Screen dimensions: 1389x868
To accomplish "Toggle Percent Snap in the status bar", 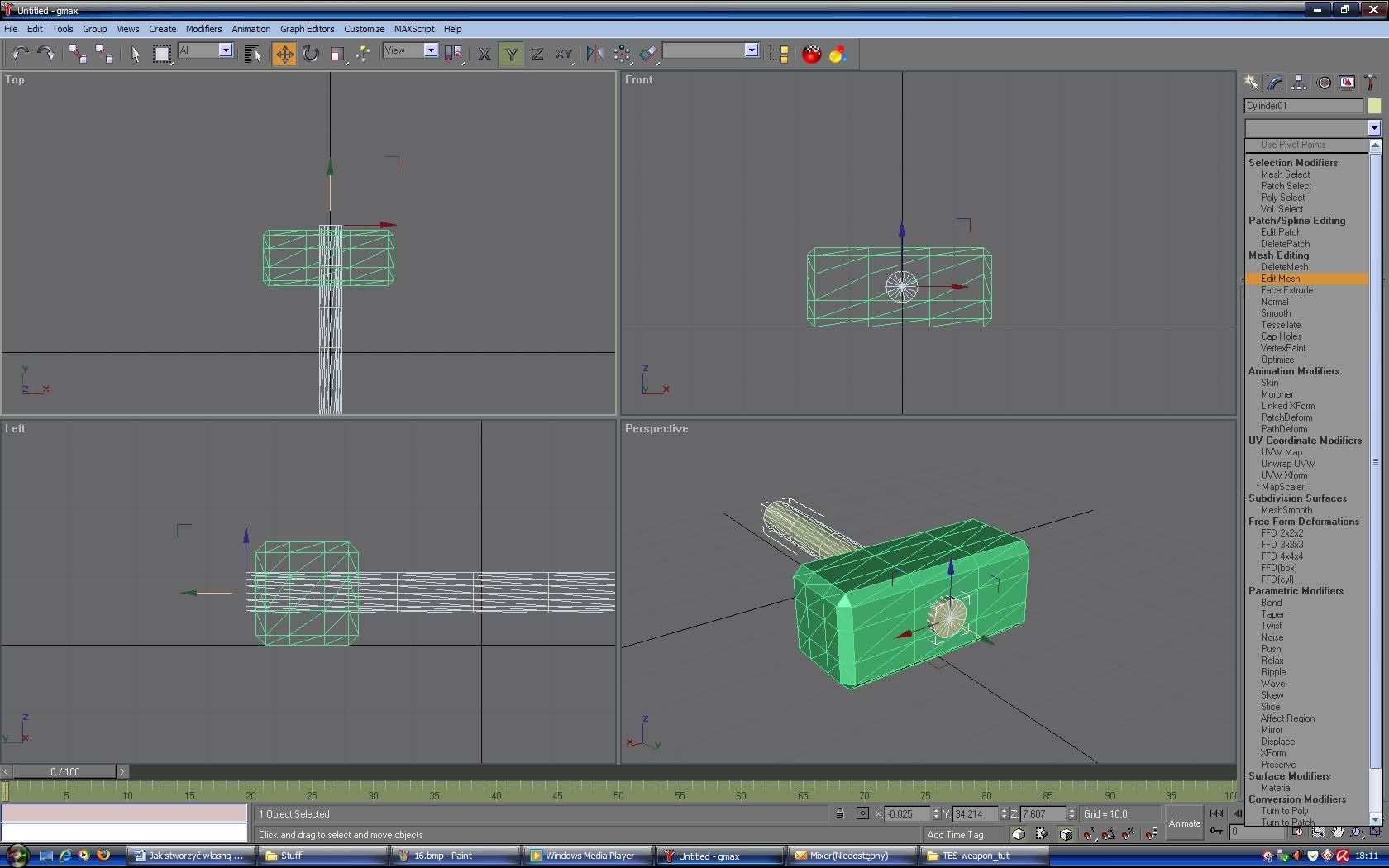I will click(1128, 834).
